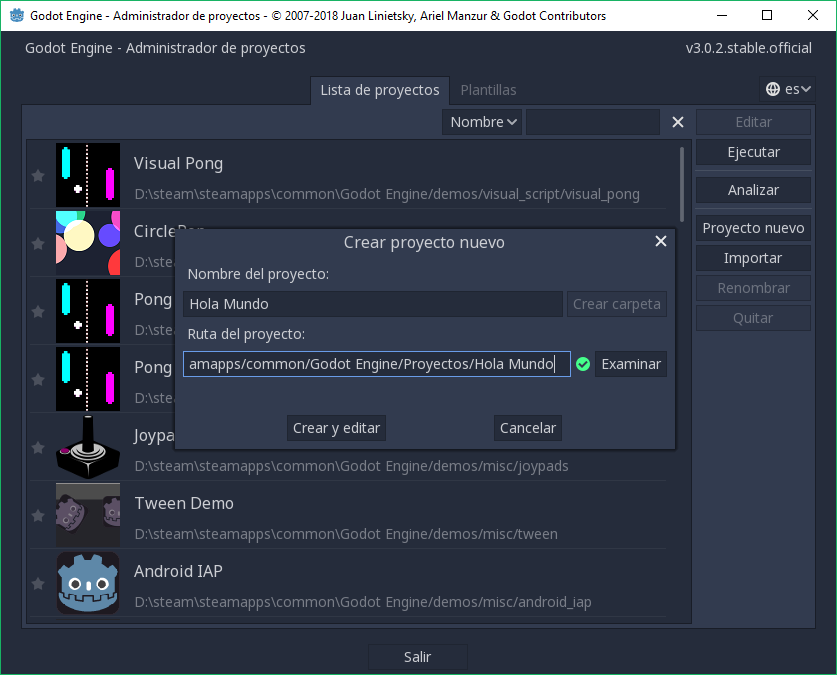Screen dimensions: 837x675
Task: Toggle the favorite star for Visual Pong
Action: tap(37, 175)
